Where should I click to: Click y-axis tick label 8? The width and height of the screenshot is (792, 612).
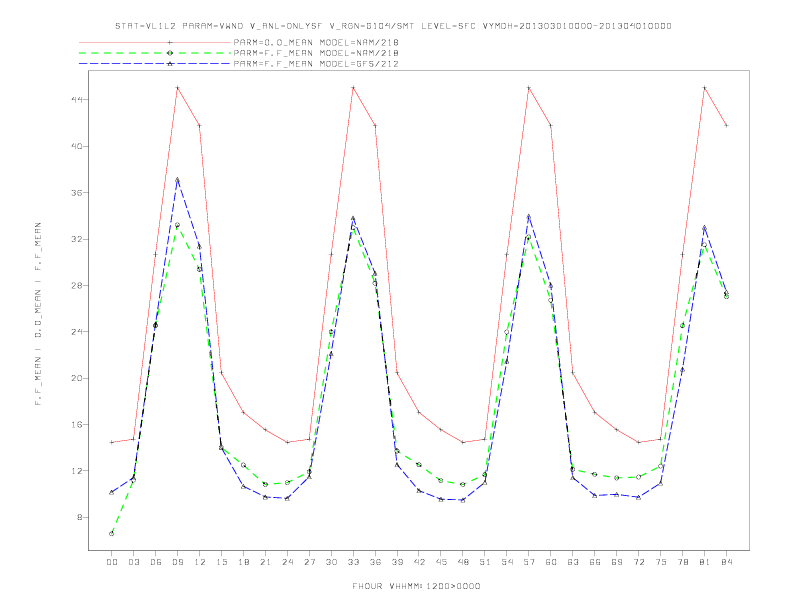pos(79,517)
